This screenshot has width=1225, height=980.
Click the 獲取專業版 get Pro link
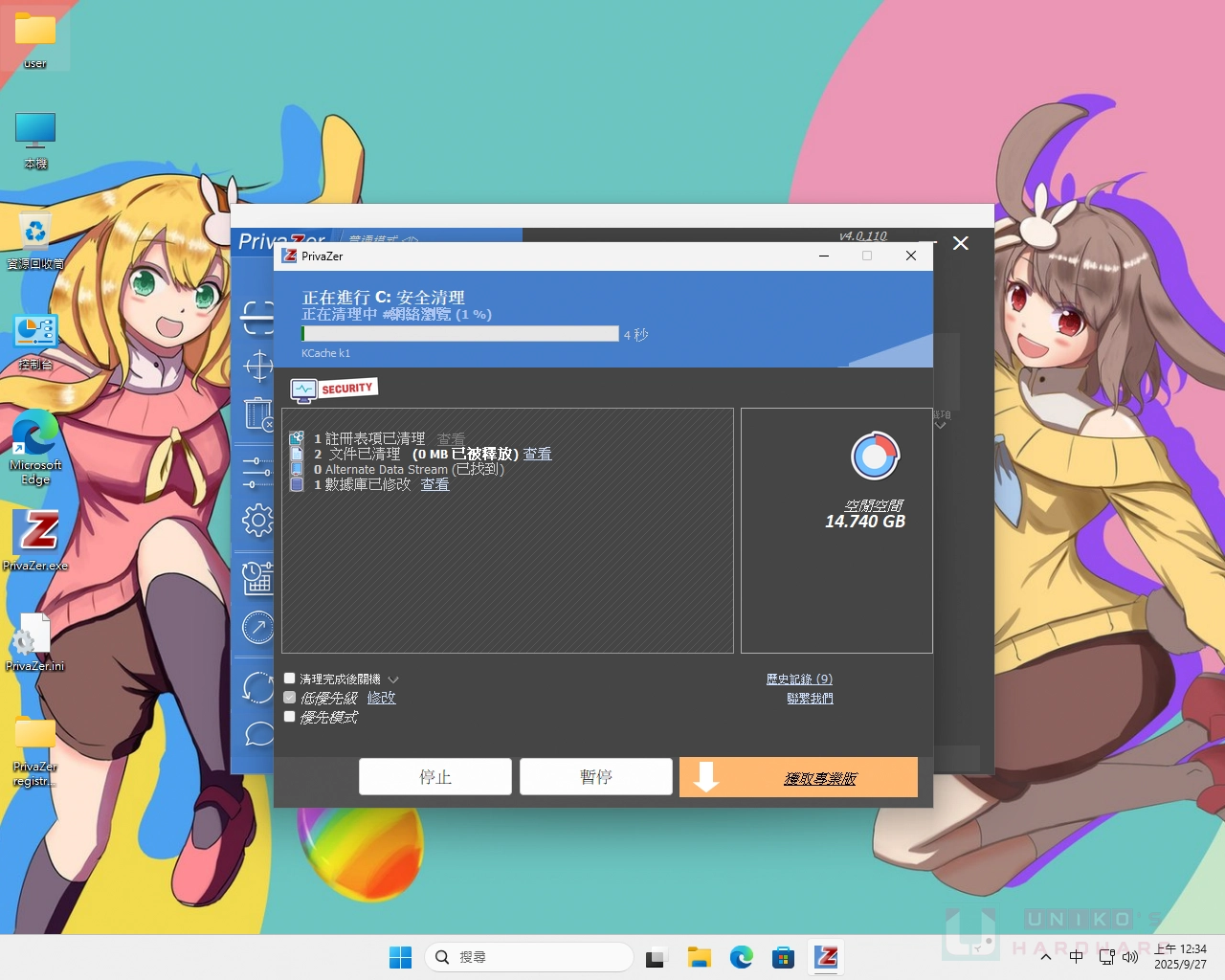click(820, 779)
